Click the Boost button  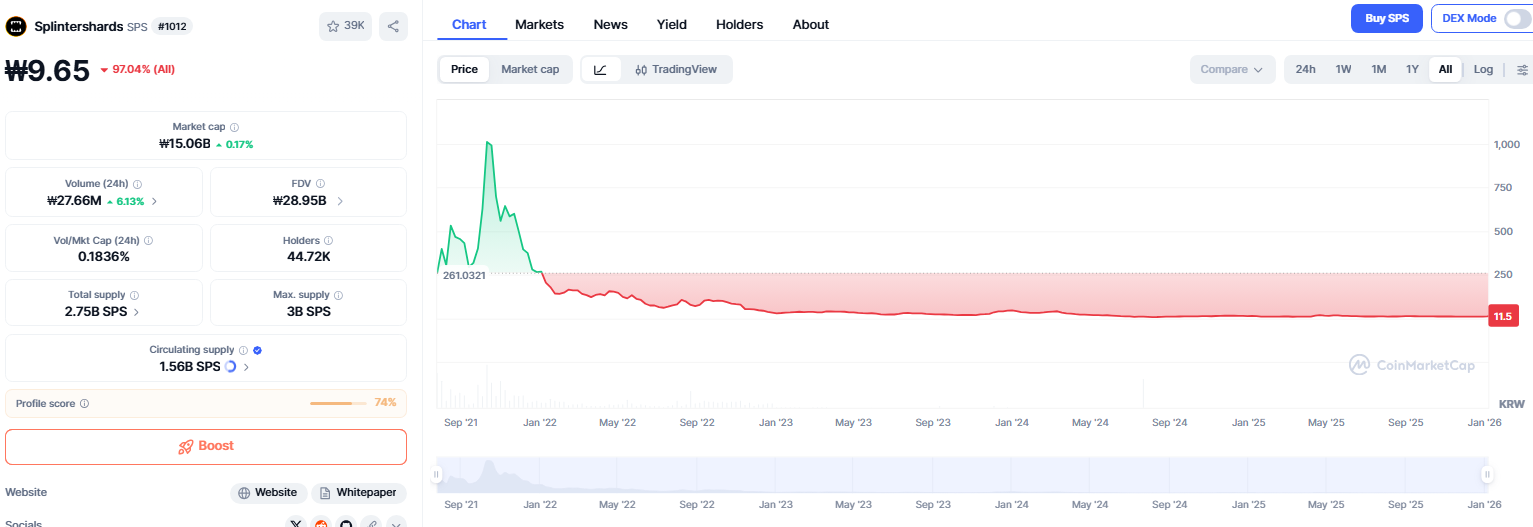tap(206, 446)
